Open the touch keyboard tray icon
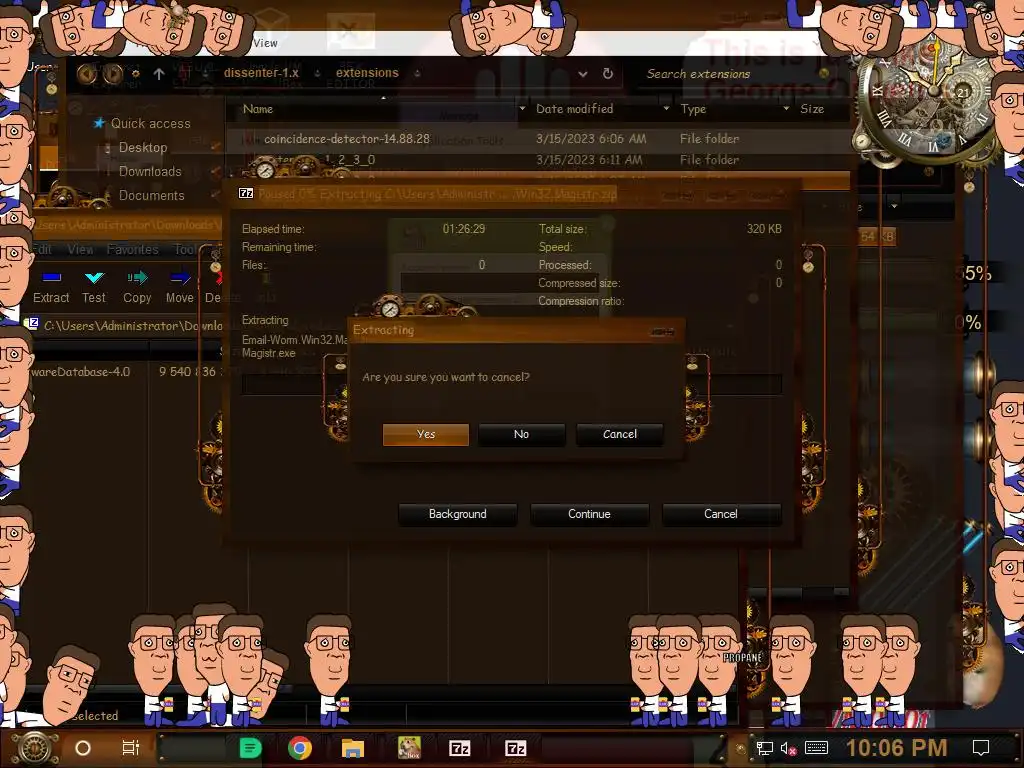1024x768 pixels. 816,748
